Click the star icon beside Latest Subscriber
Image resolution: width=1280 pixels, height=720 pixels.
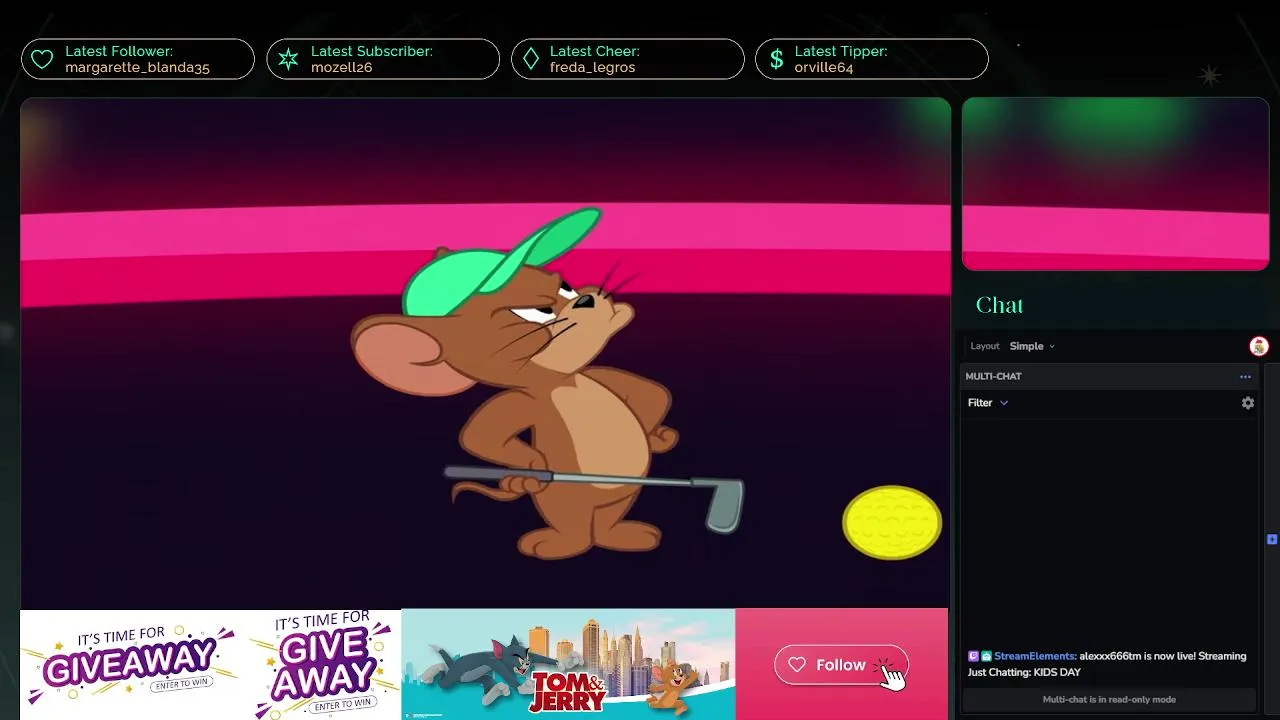[288, 60]
